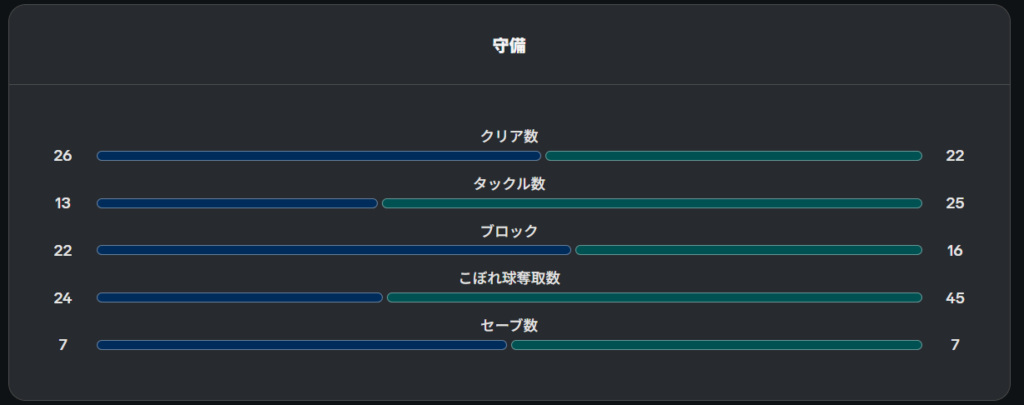This screenshot has height=405, width=1024.
Task: Select the こぼれ球奪取数 stat label
Action: [x=509, y=278]
